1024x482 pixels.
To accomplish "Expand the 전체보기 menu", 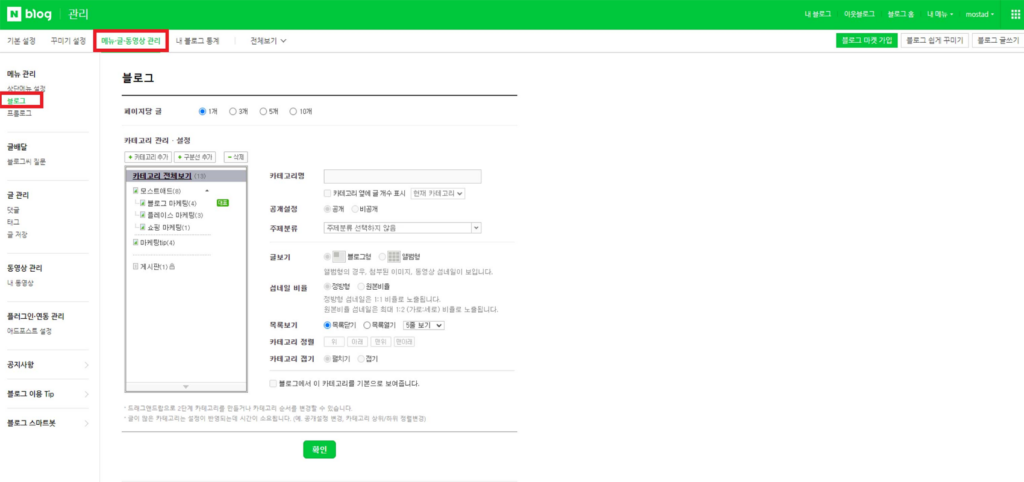I will click(268, 41).
